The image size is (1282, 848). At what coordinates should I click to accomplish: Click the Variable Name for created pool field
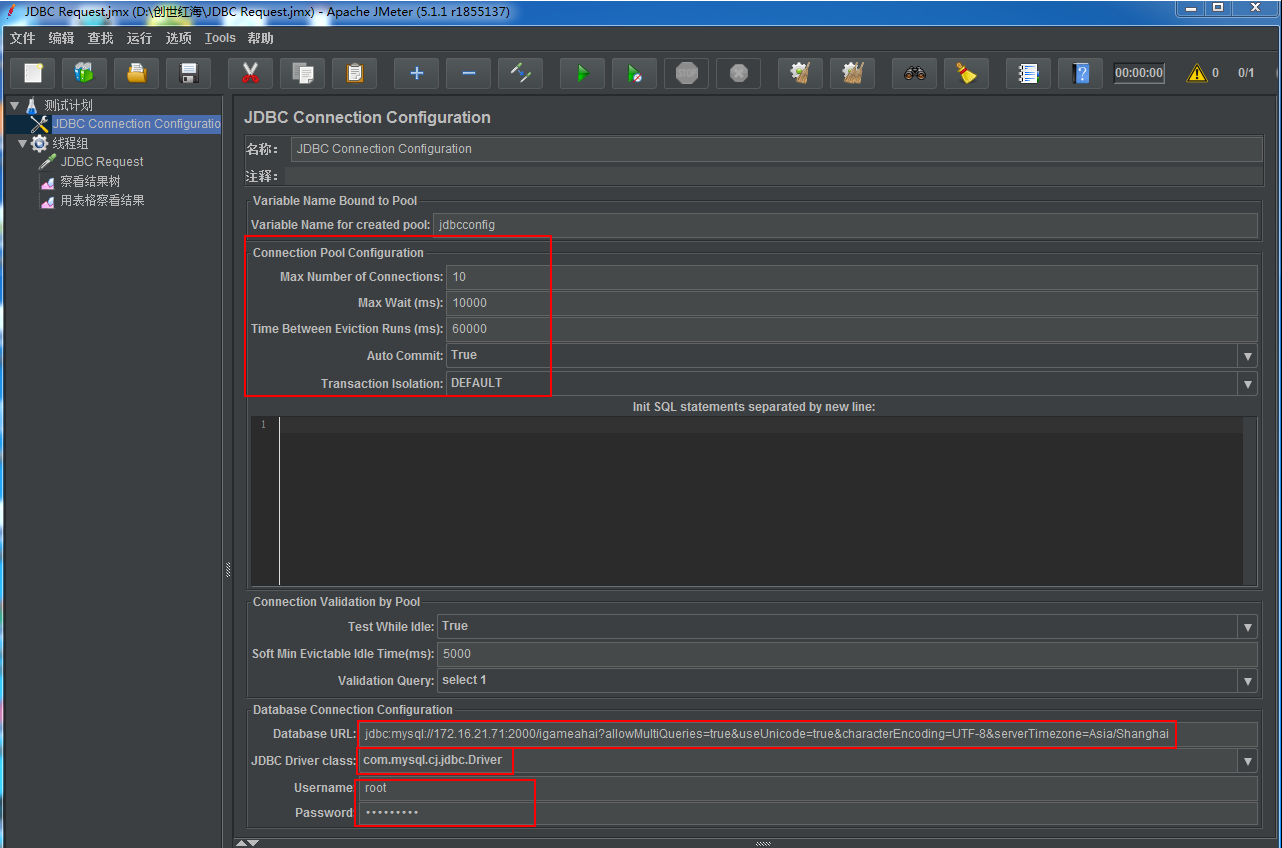click(x=846, y=225)
